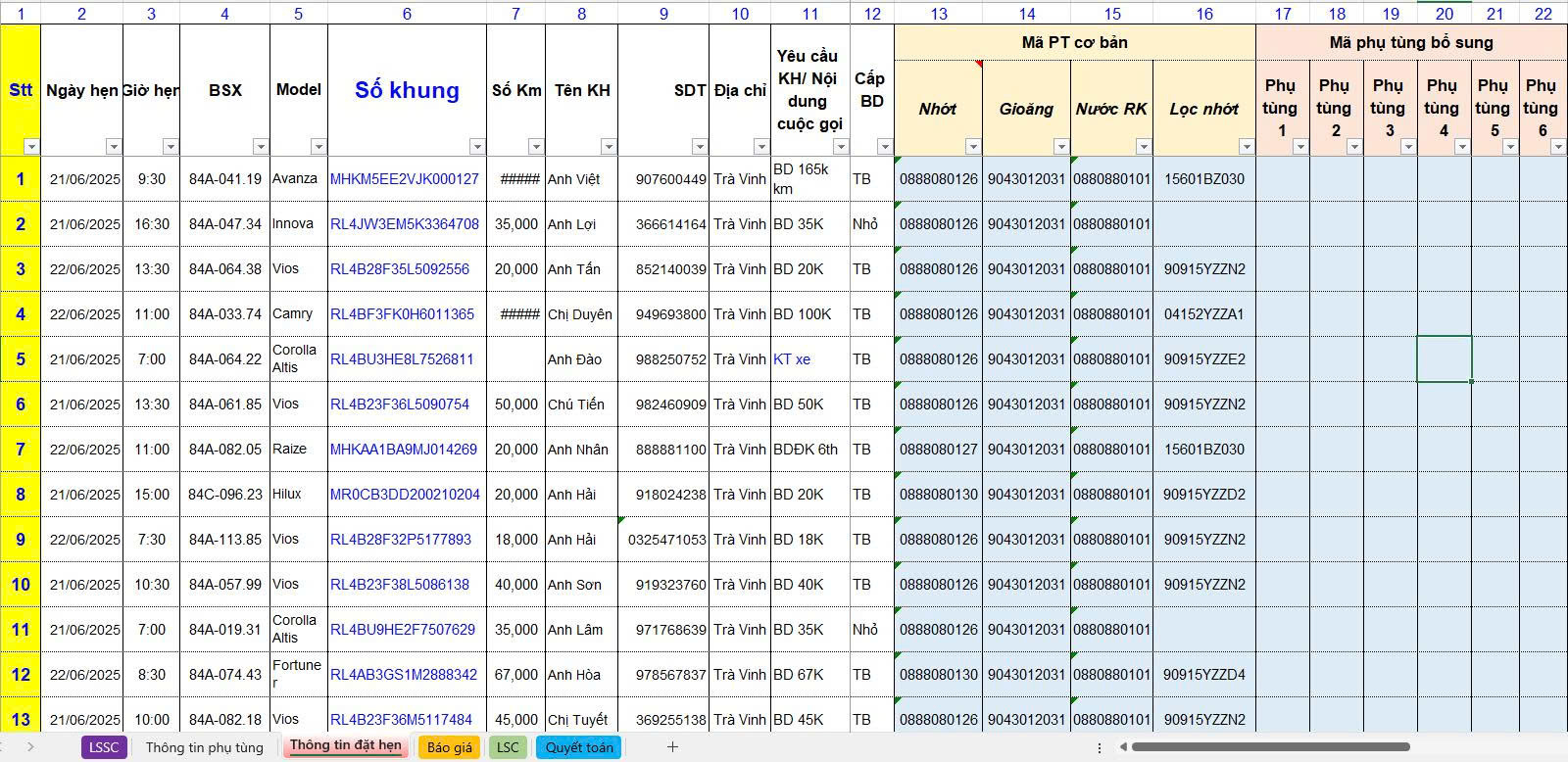This screenshot has width=1568, height=762.
Task: Open the Lọc nhớt column filter
Action: [1246, 147]
